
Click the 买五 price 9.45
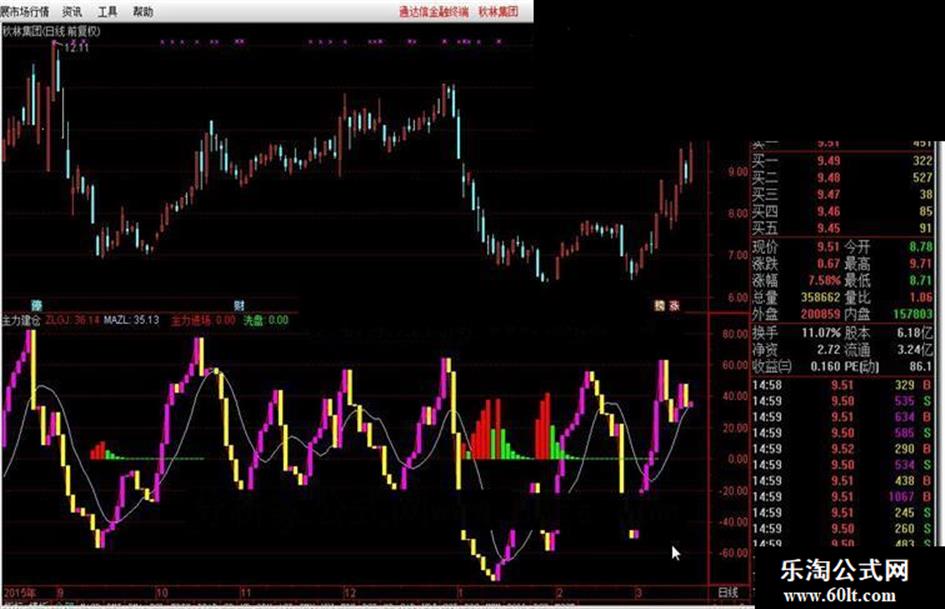click(829, 229)
